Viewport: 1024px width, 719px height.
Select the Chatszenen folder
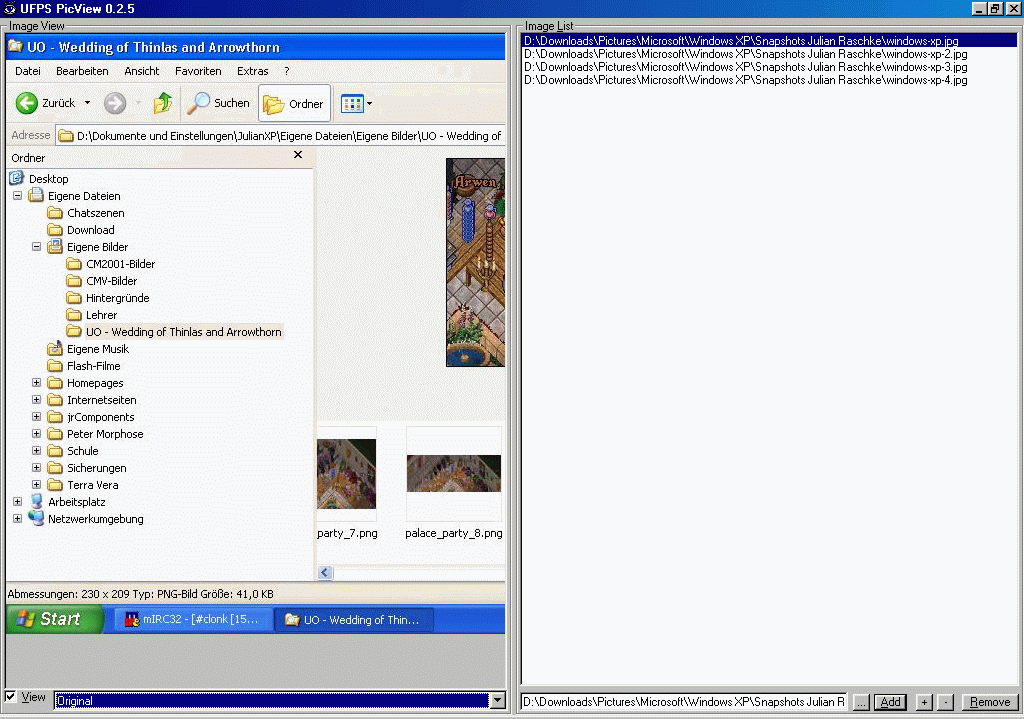pyautogui.click(x=95, y=213)
